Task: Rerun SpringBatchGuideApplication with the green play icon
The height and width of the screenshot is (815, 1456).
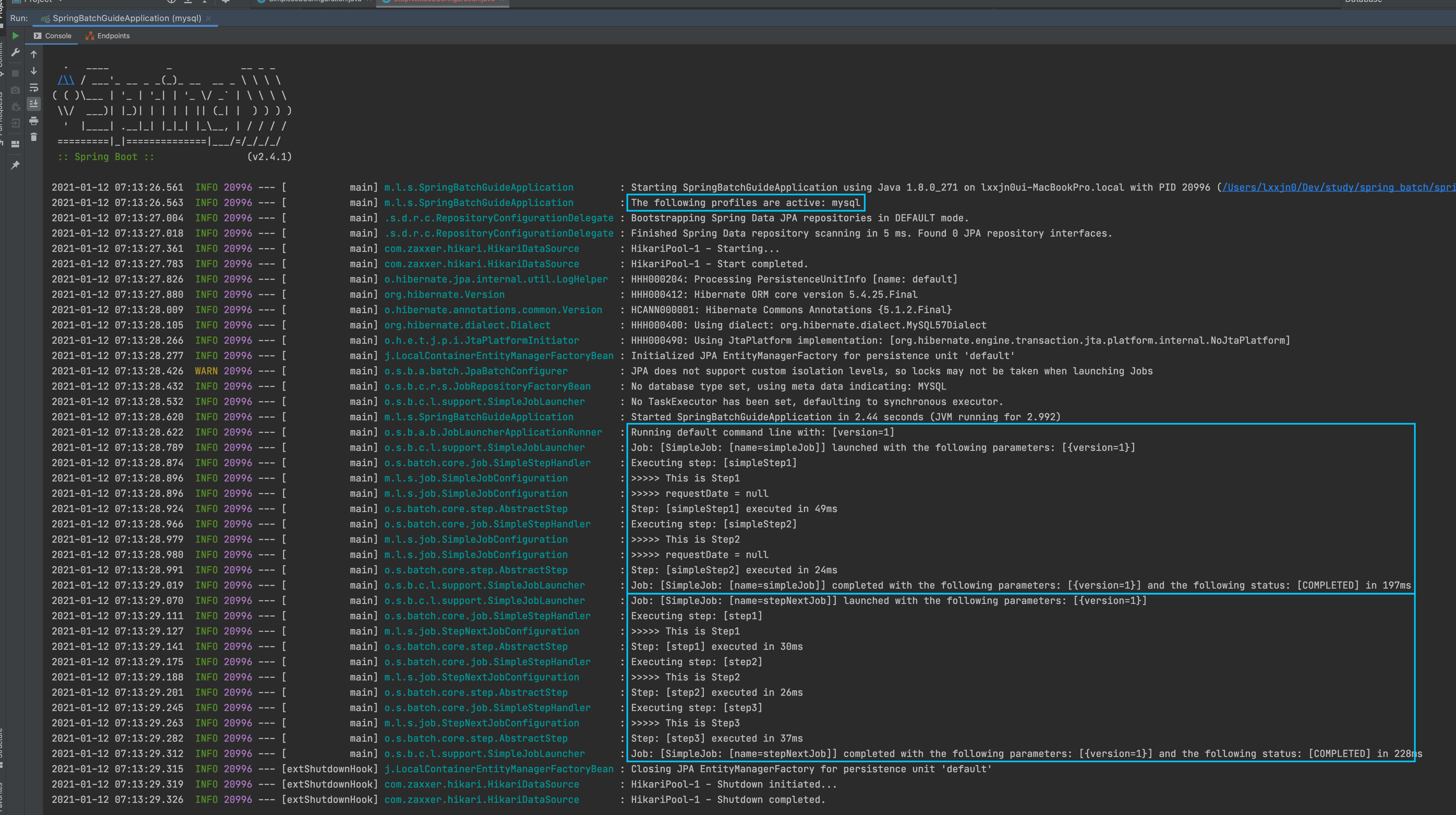Action: click(15, 36)
